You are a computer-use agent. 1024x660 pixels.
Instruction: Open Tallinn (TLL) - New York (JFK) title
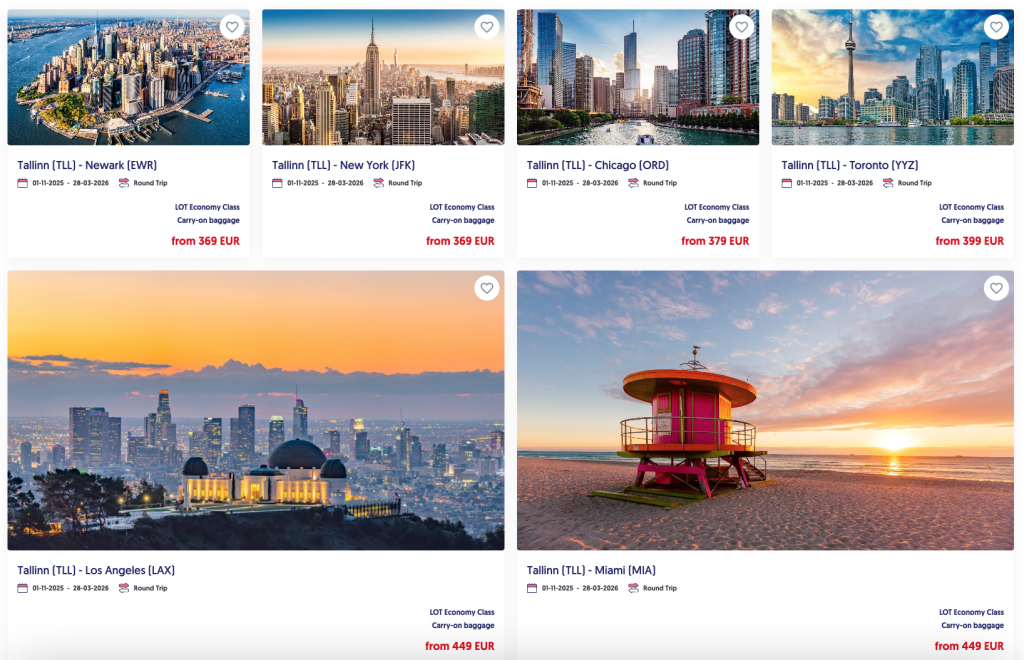click(x=344, y=165)
